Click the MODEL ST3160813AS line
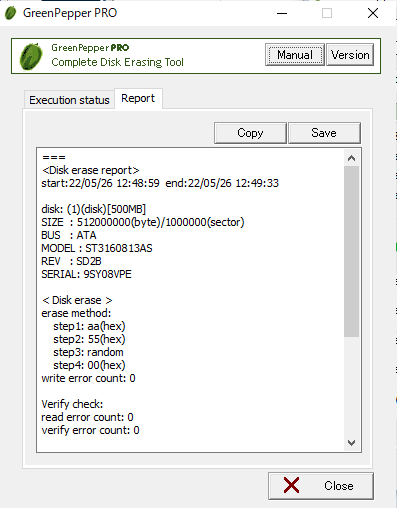 [97, 248]
